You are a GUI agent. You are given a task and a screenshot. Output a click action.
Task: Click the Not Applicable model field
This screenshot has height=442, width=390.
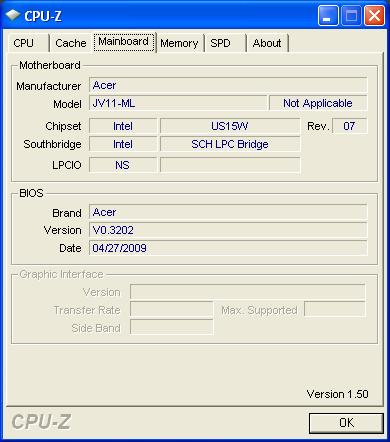[318, 103]
